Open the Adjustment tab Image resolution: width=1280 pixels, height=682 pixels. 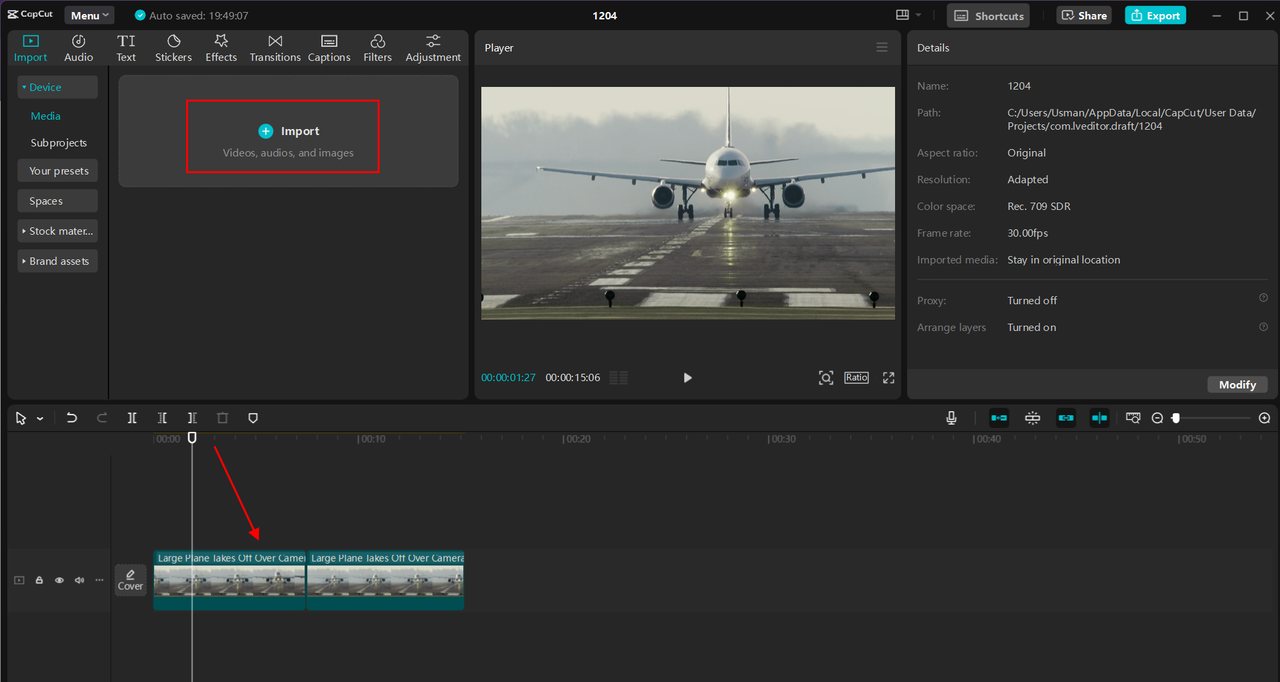(x=433, y=48)
